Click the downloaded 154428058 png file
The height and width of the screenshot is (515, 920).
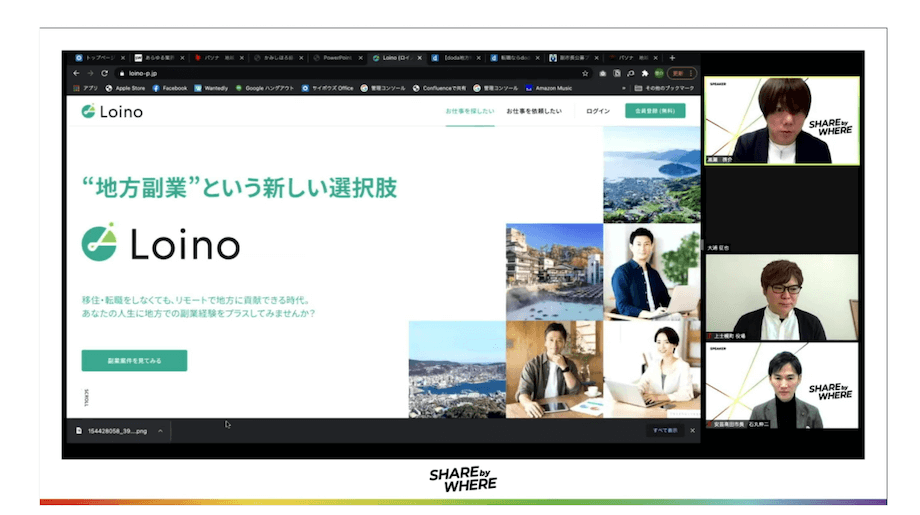[111, 431]
